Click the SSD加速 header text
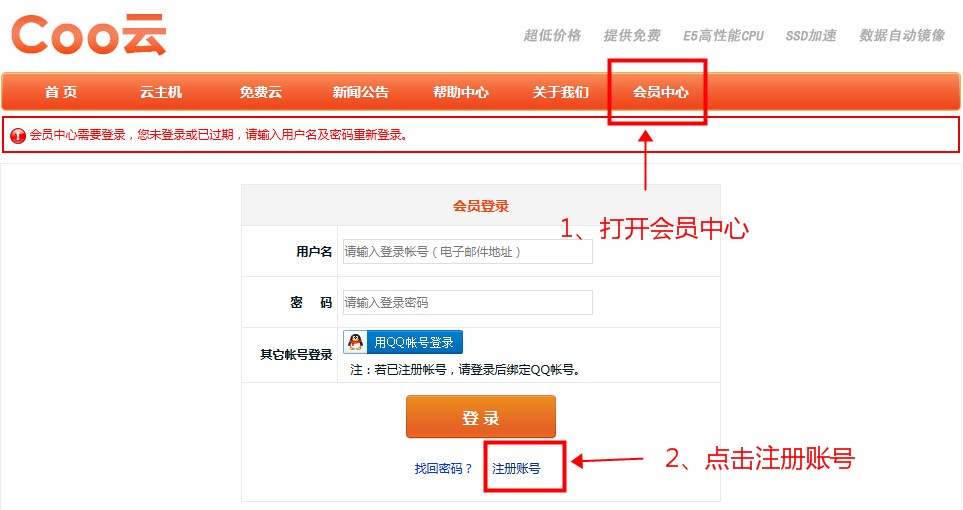The width and height of the screenshot is (963, 510). point(811,35)
